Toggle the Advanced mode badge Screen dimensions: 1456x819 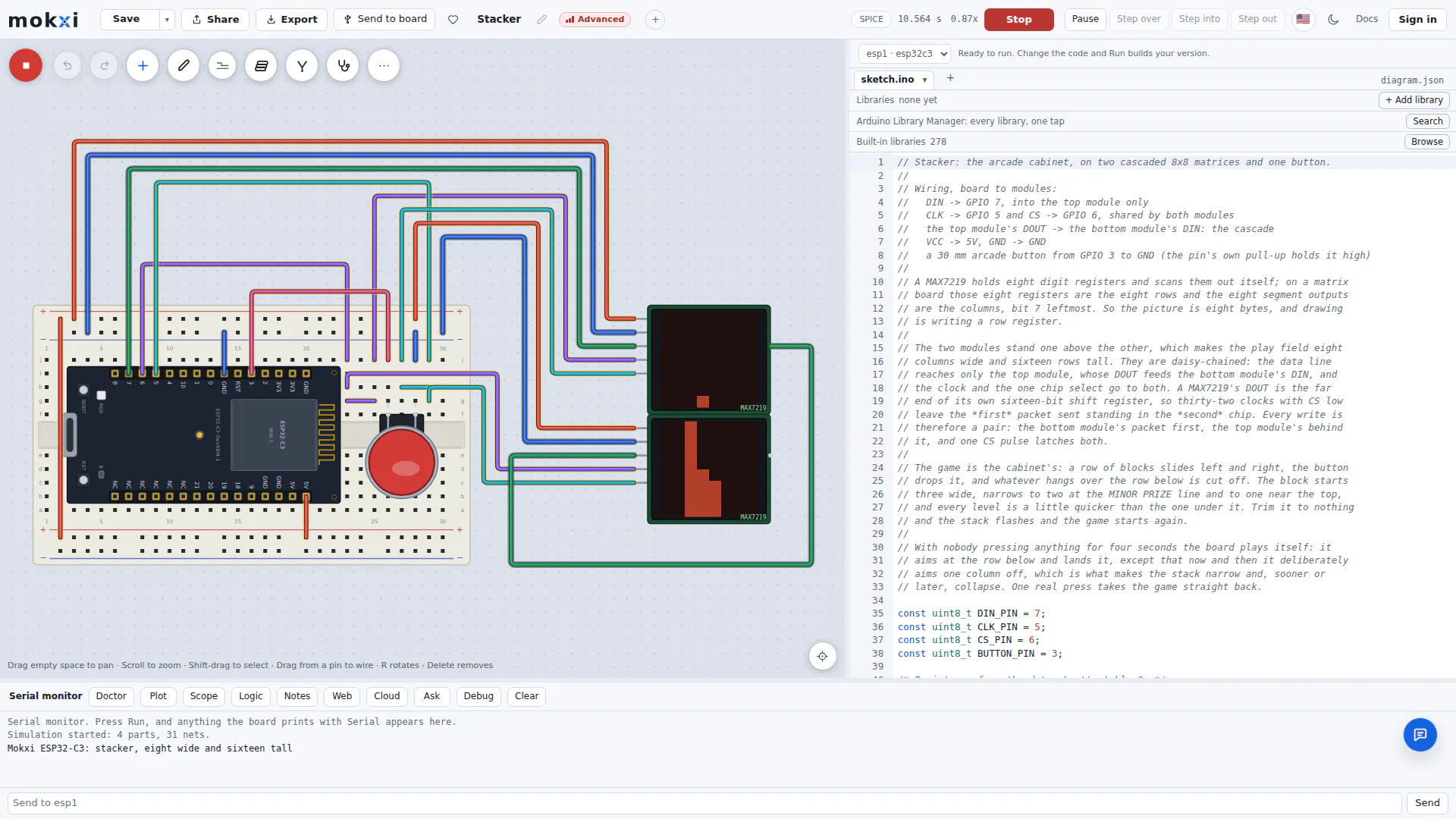tap(595, 20)
